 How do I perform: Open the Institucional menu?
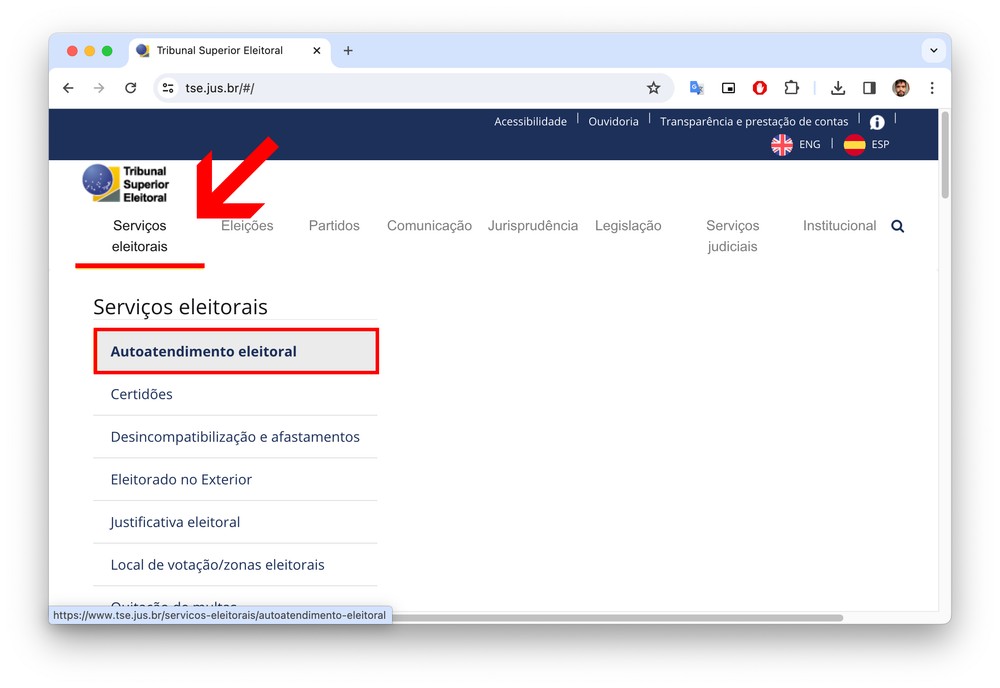pos(839,226)
